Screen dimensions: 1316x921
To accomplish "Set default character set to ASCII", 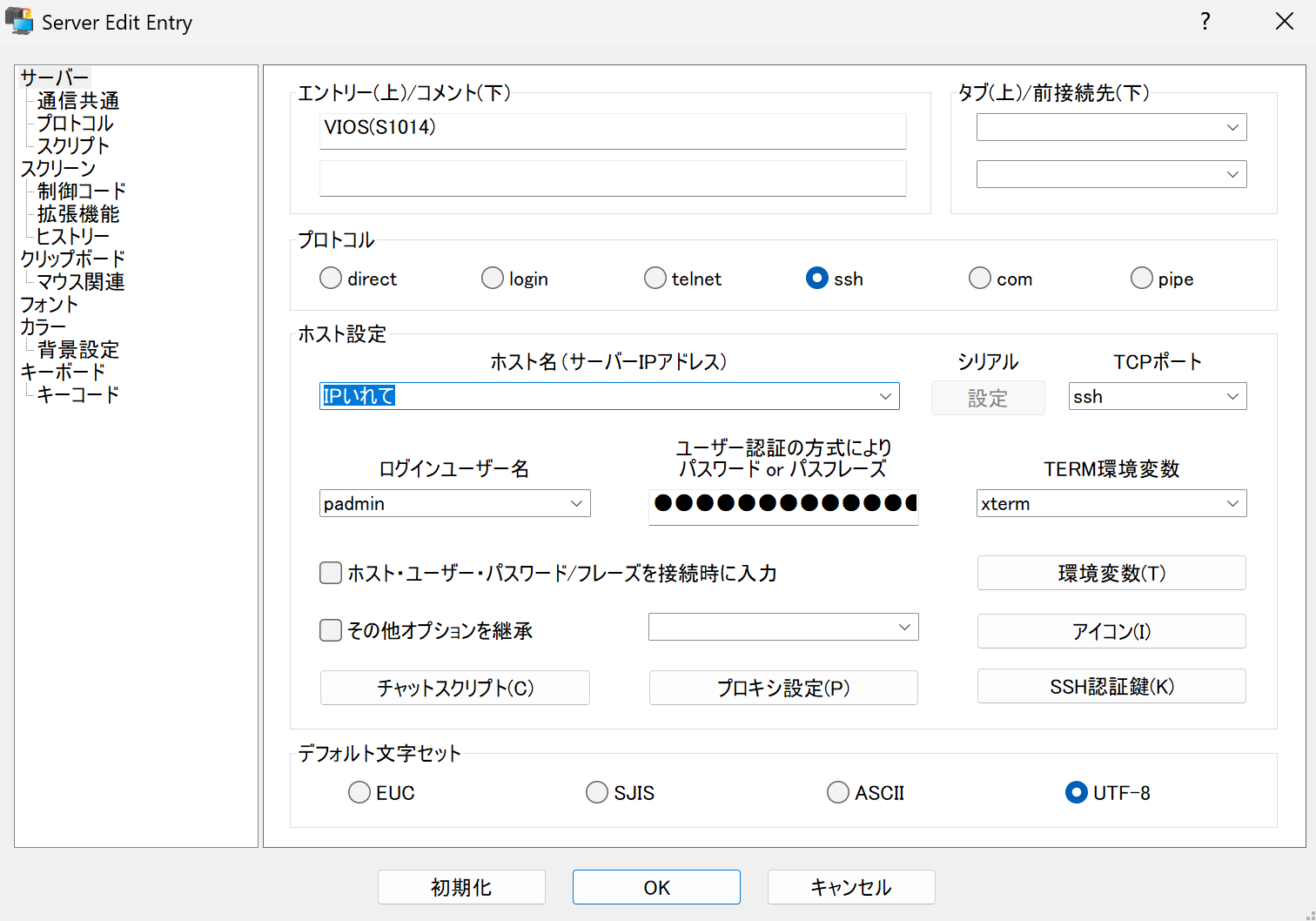I will click(838, 792).
